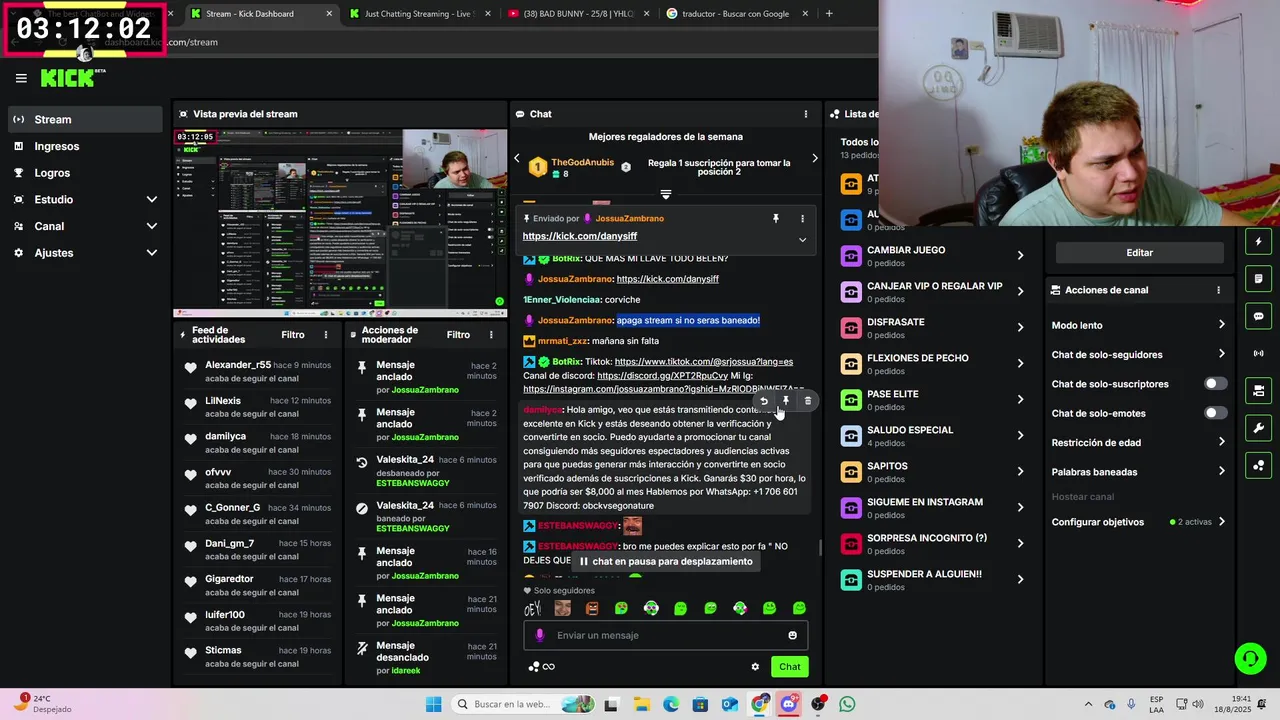Image resolution: width=1280 pixels, height=720 pixels.
Task: Open chat settings gear icon
Action: pyautogui.click(x=755, y=667)
